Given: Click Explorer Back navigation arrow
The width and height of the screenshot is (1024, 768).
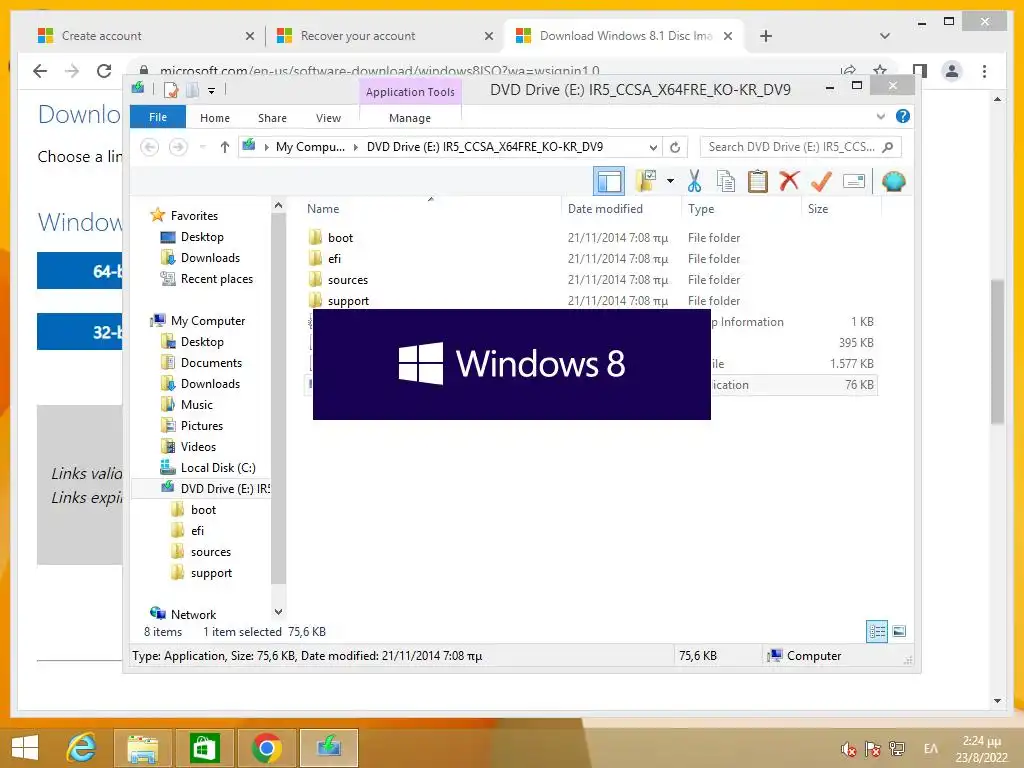Looking at the screenshot, I should tap(150, 147).
